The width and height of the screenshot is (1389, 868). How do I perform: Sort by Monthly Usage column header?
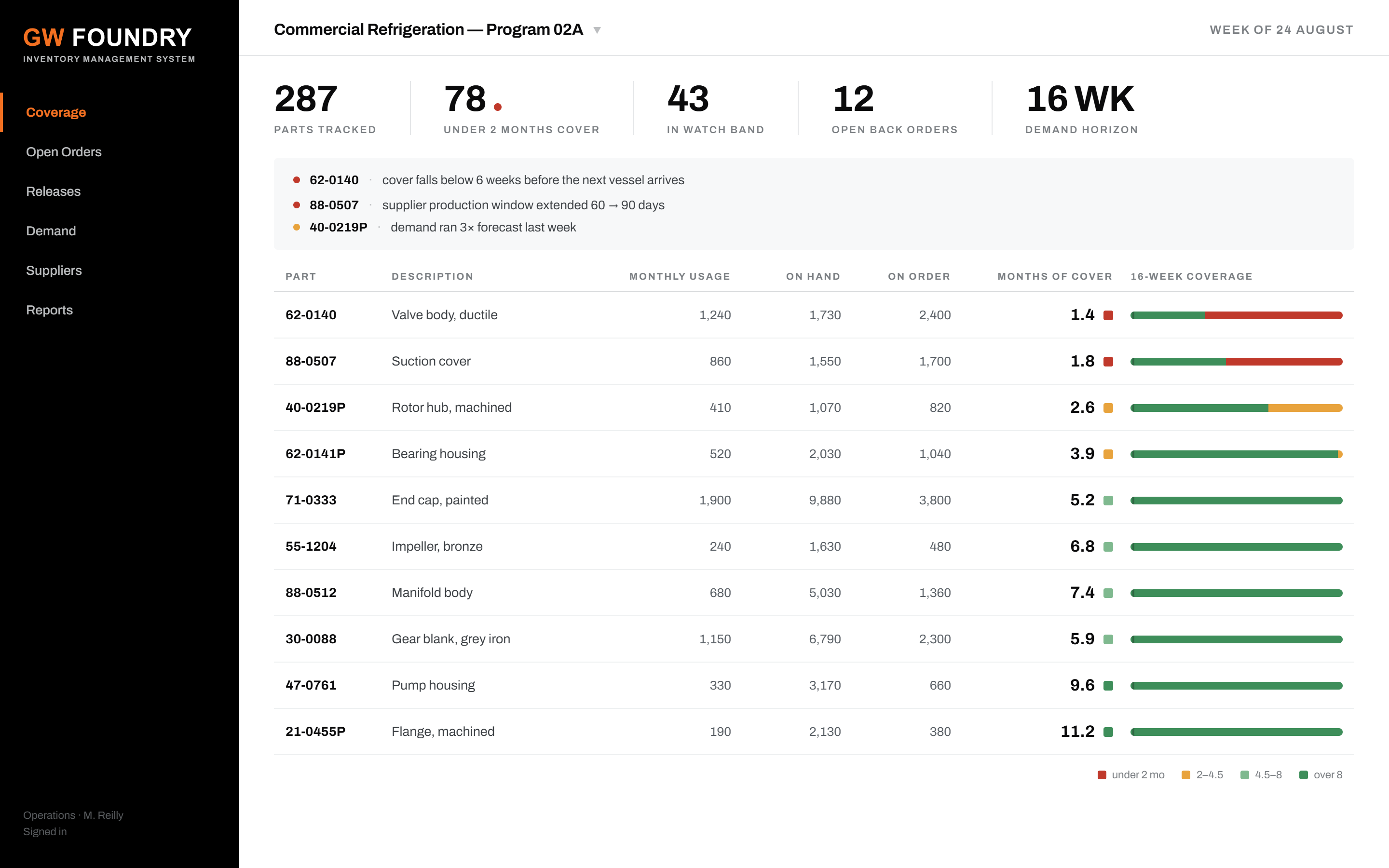pos(680,277)
